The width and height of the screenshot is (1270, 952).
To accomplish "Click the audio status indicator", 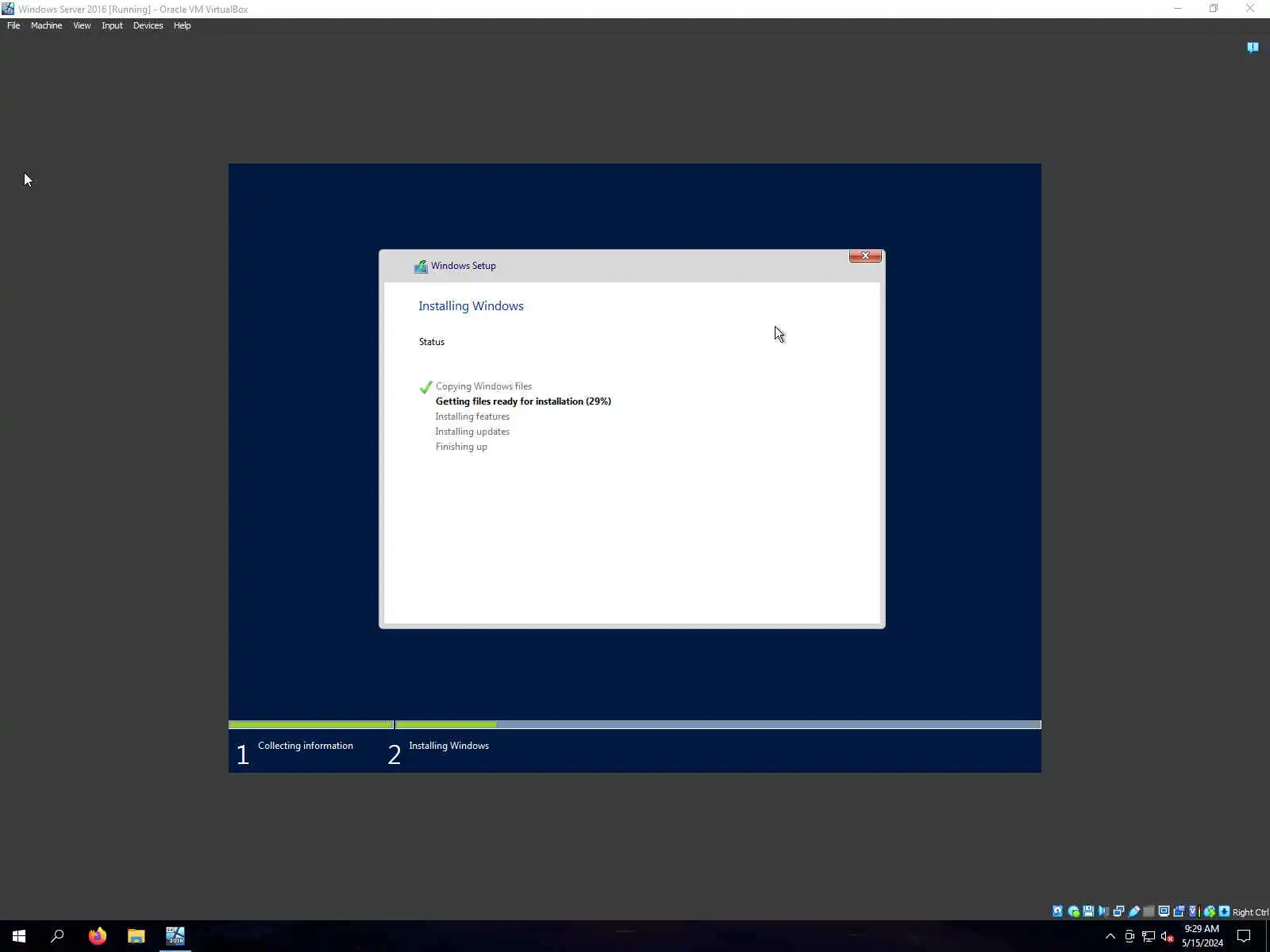I will coord(1103,912).
